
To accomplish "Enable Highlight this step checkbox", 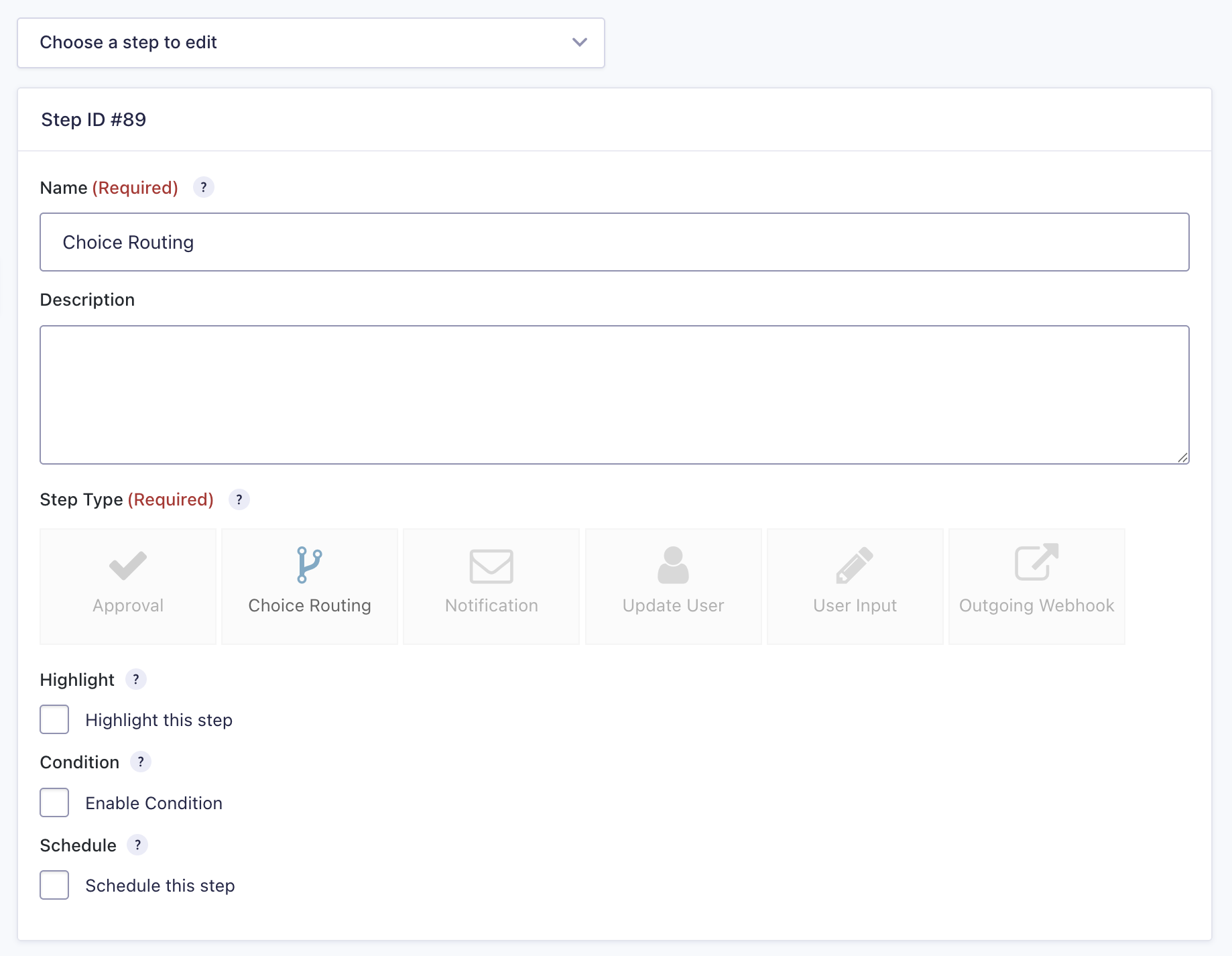I will coord(54,719).
